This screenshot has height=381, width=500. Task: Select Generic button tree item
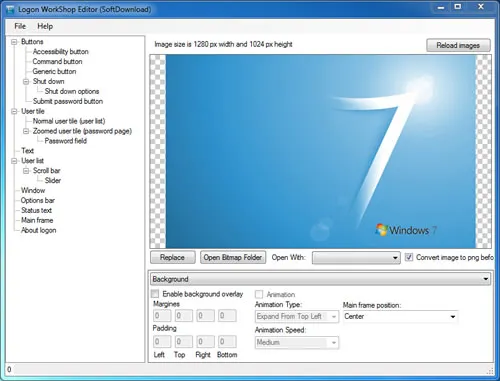(x=54, y=71)
